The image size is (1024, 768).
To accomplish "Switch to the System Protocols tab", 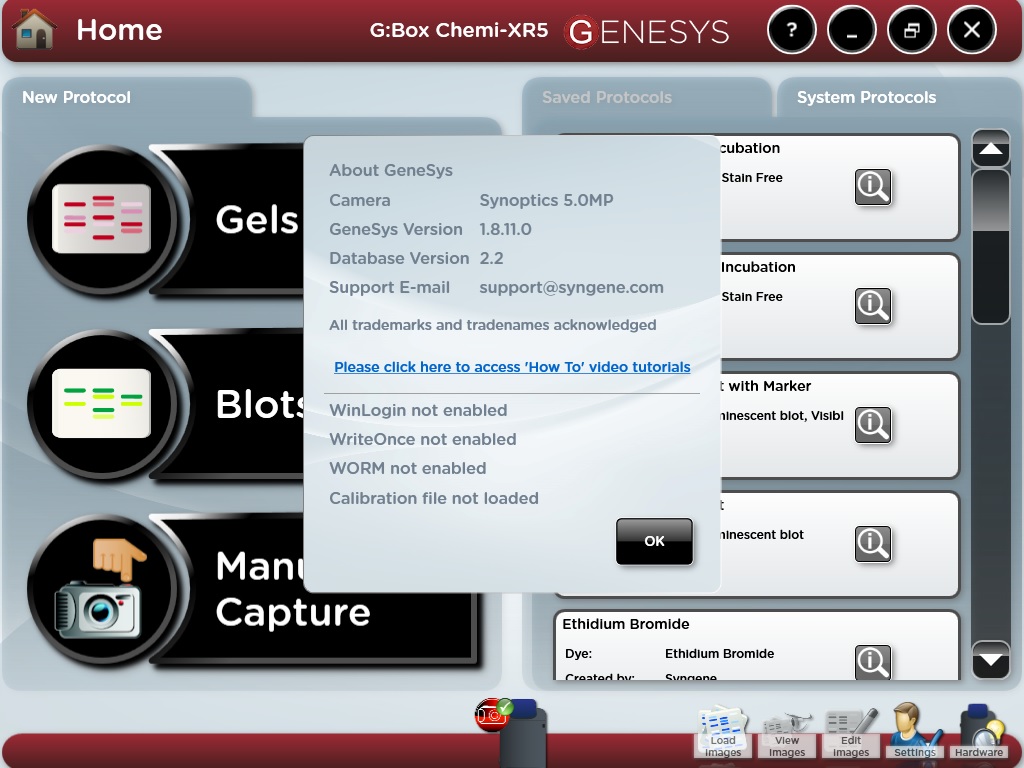I will click(x=865, y=97).
